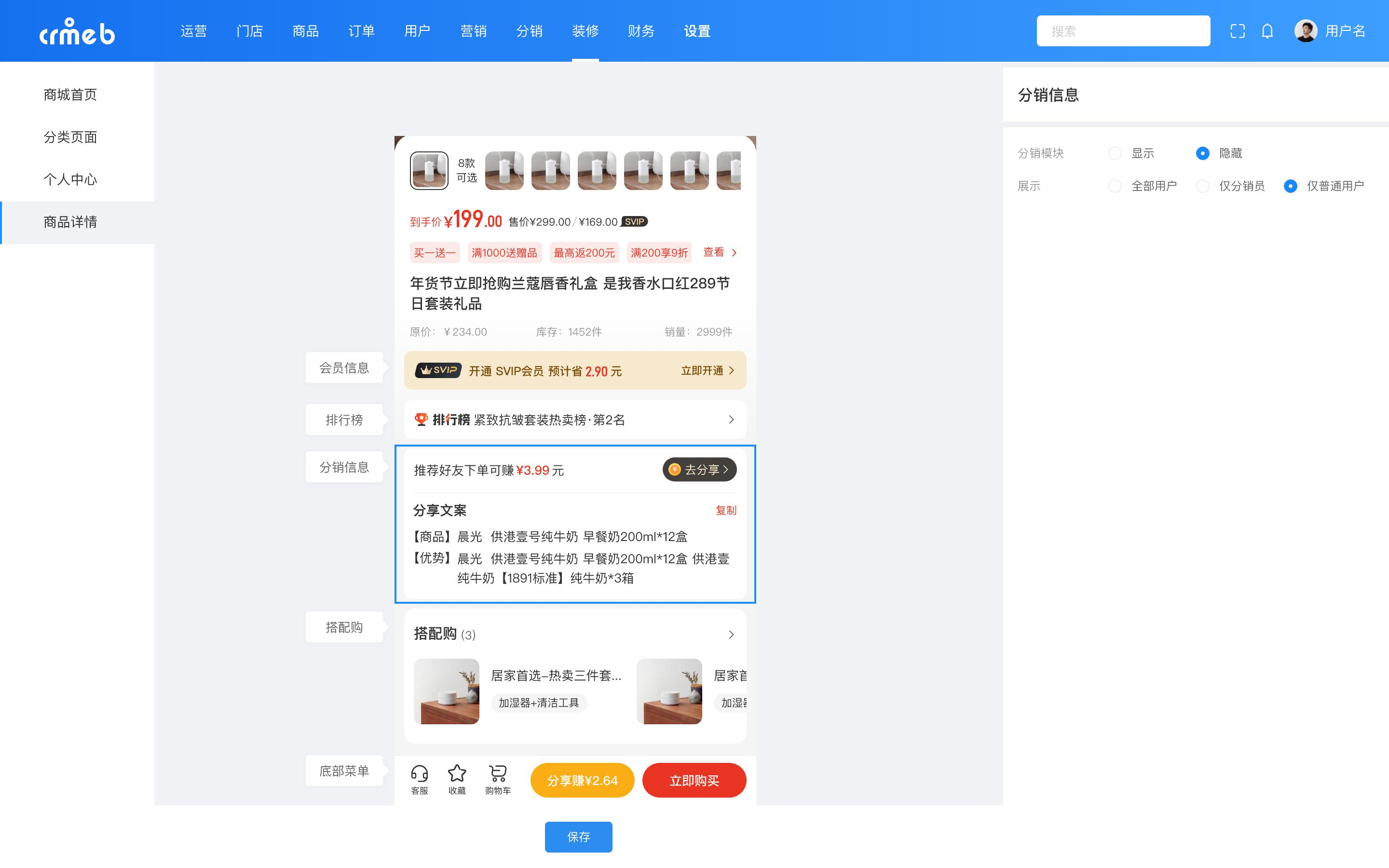The image size is (1389, 868).
Task: Open the 财务 menu
Action: [641, 31]
